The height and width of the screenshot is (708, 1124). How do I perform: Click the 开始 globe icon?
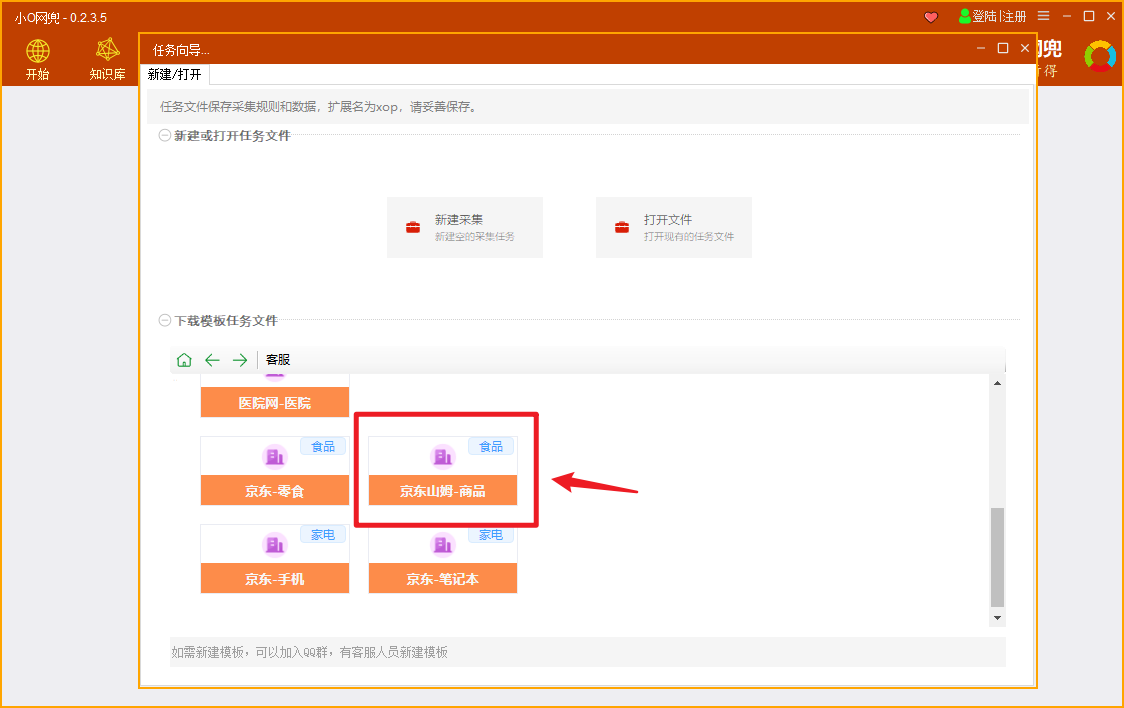tap(37, 51)
